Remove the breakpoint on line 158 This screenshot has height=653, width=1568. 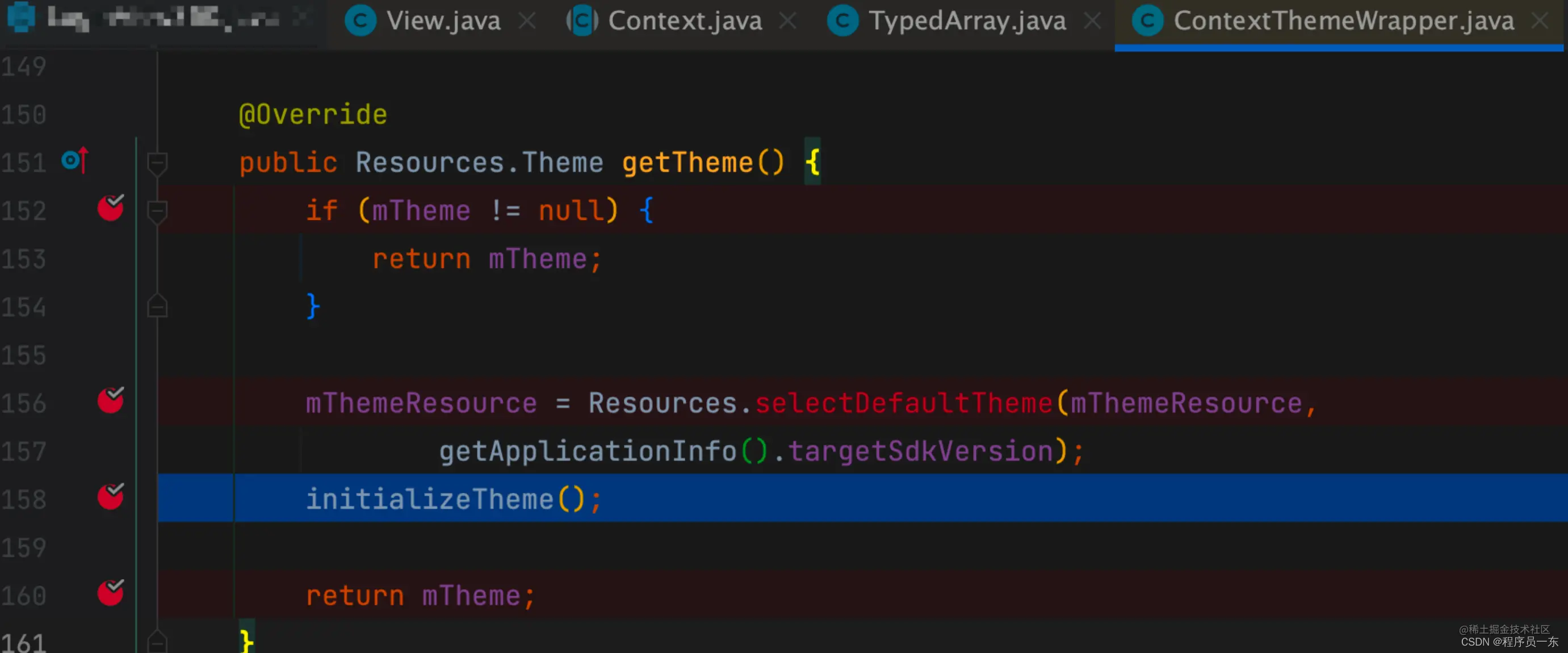click(x=111, y=497)
